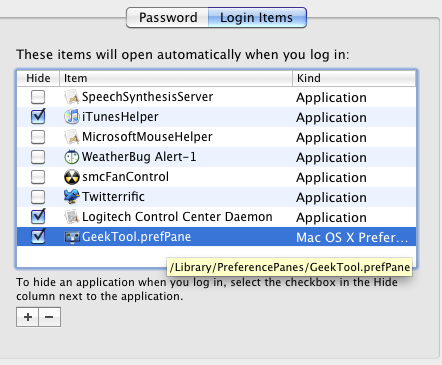This screenshot has width=442, height=365.
Task: Select the SpeechSynthesisServer app icon
Action: (72, 97)
